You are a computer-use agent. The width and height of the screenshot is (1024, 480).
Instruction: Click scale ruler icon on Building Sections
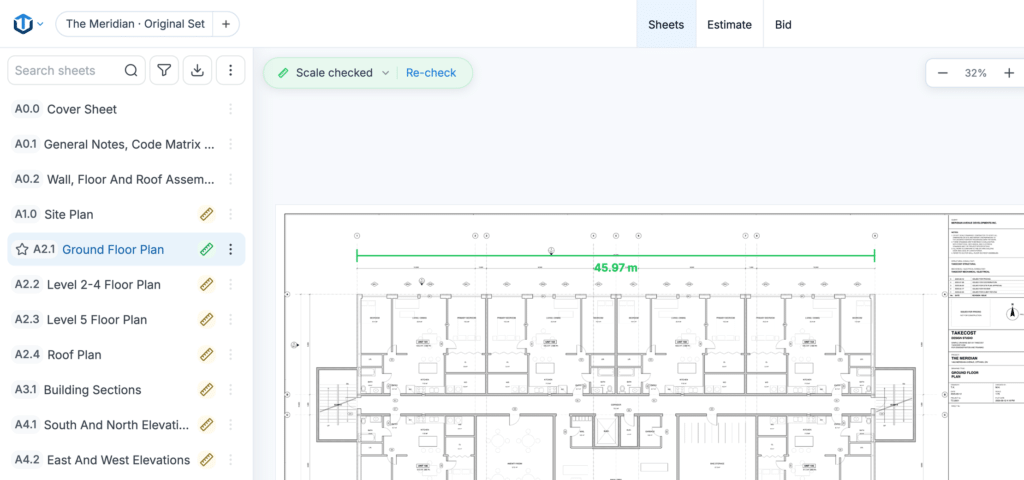(206, 390)
